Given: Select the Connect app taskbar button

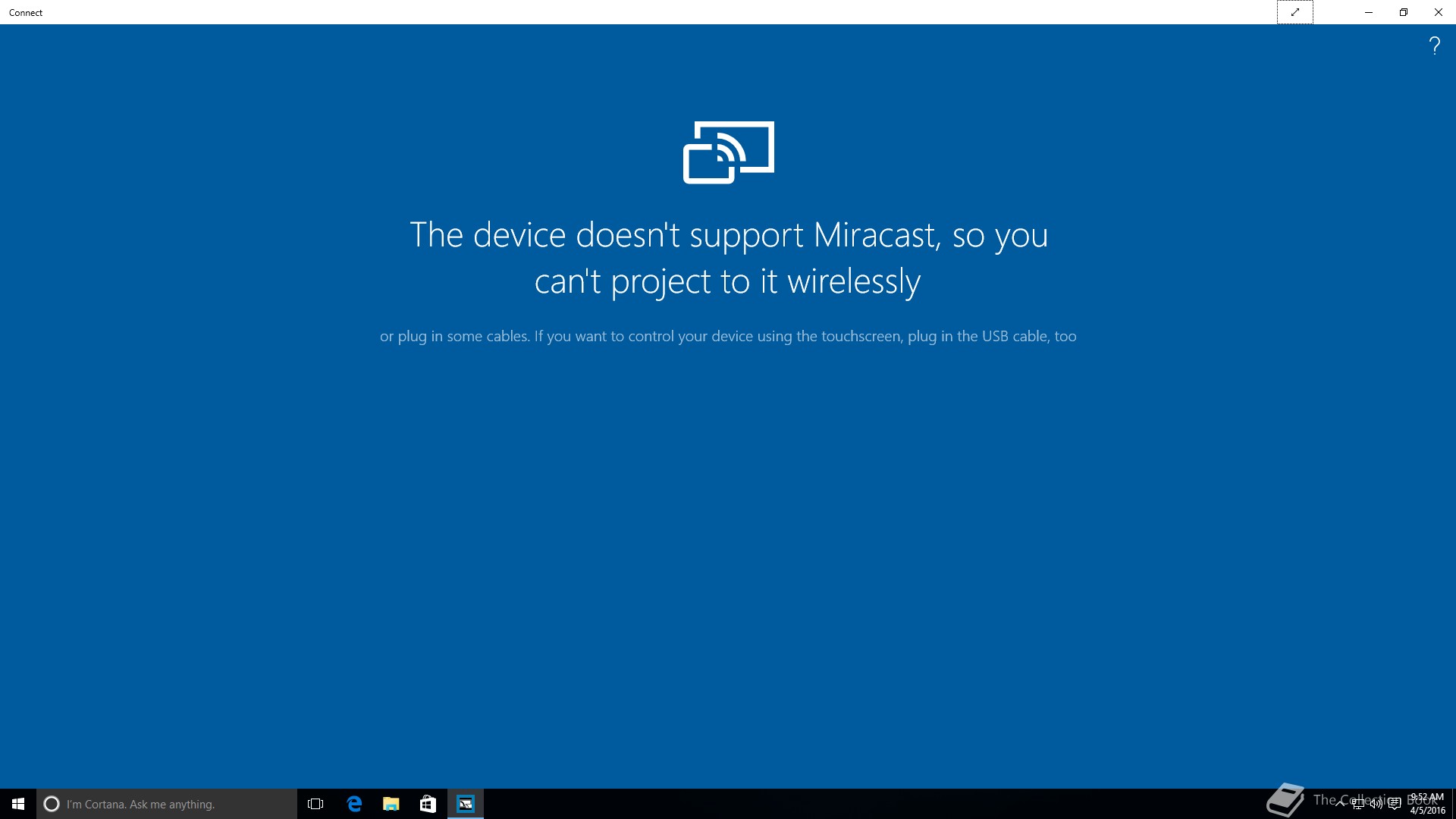Looking at the screenshot, I should coord(466,804).
